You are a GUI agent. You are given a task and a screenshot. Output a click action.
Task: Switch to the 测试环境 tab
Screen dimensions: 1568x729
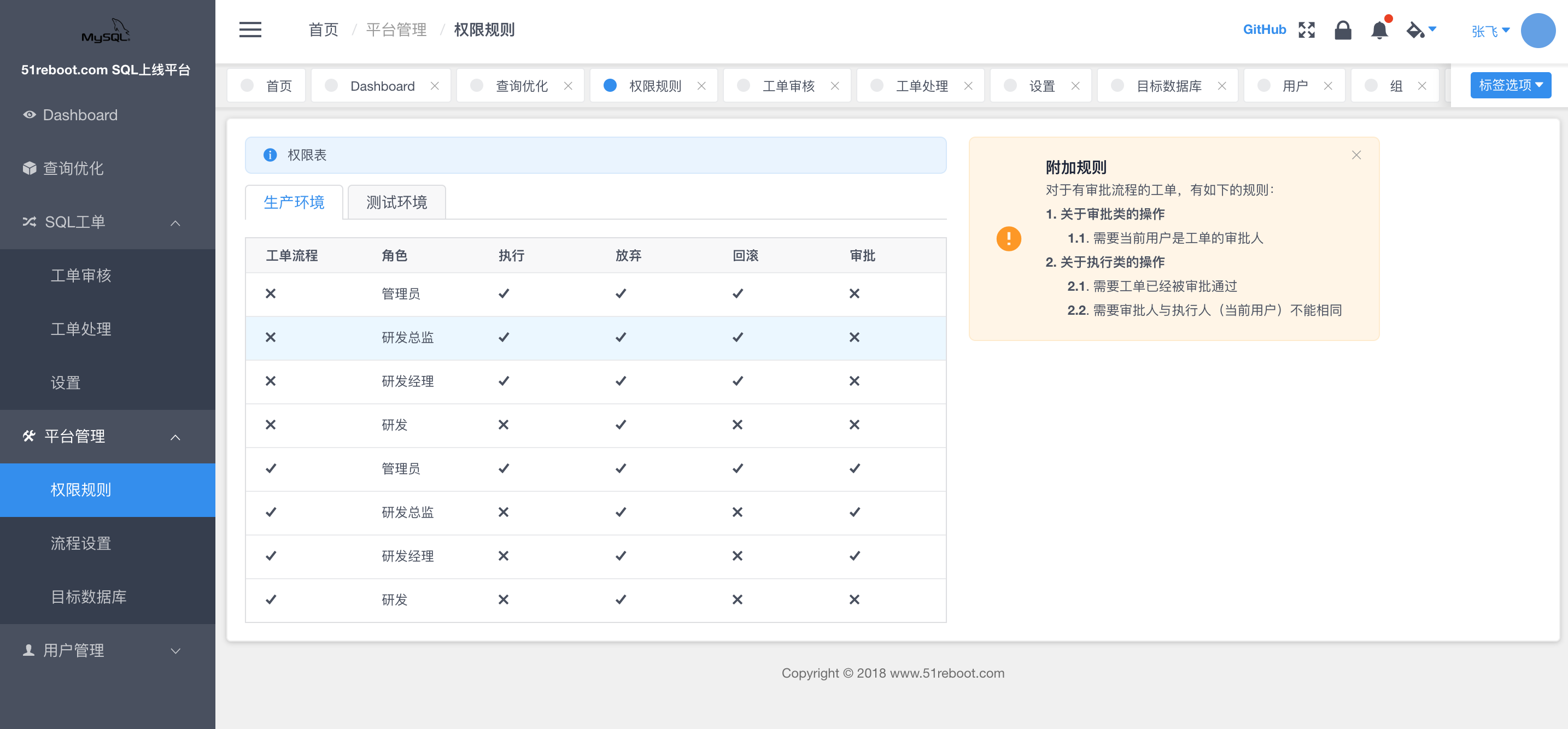pyautogui.click(x=396, y=202)
